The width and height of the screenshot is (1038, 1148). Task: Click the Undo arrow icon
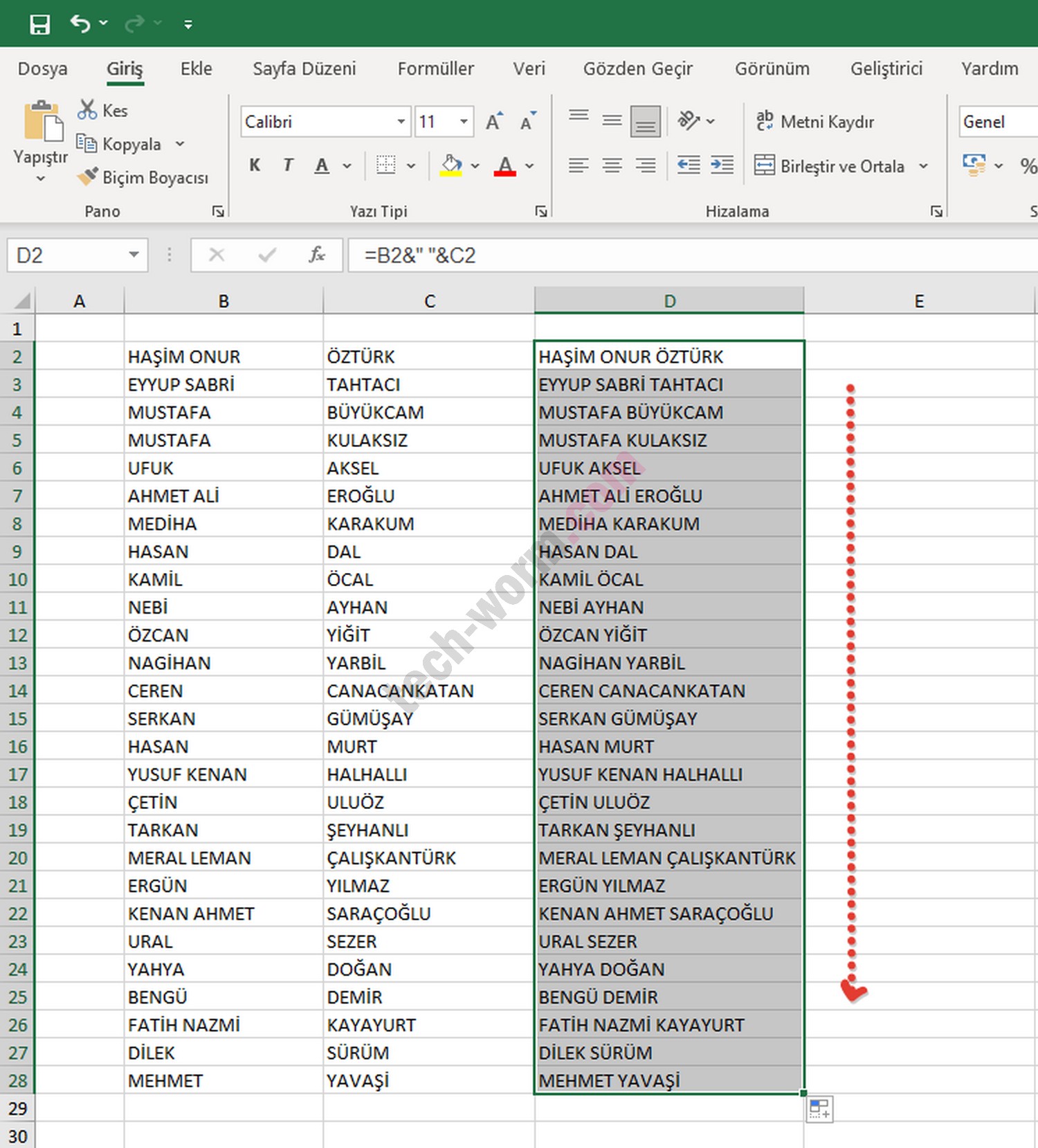80,24
